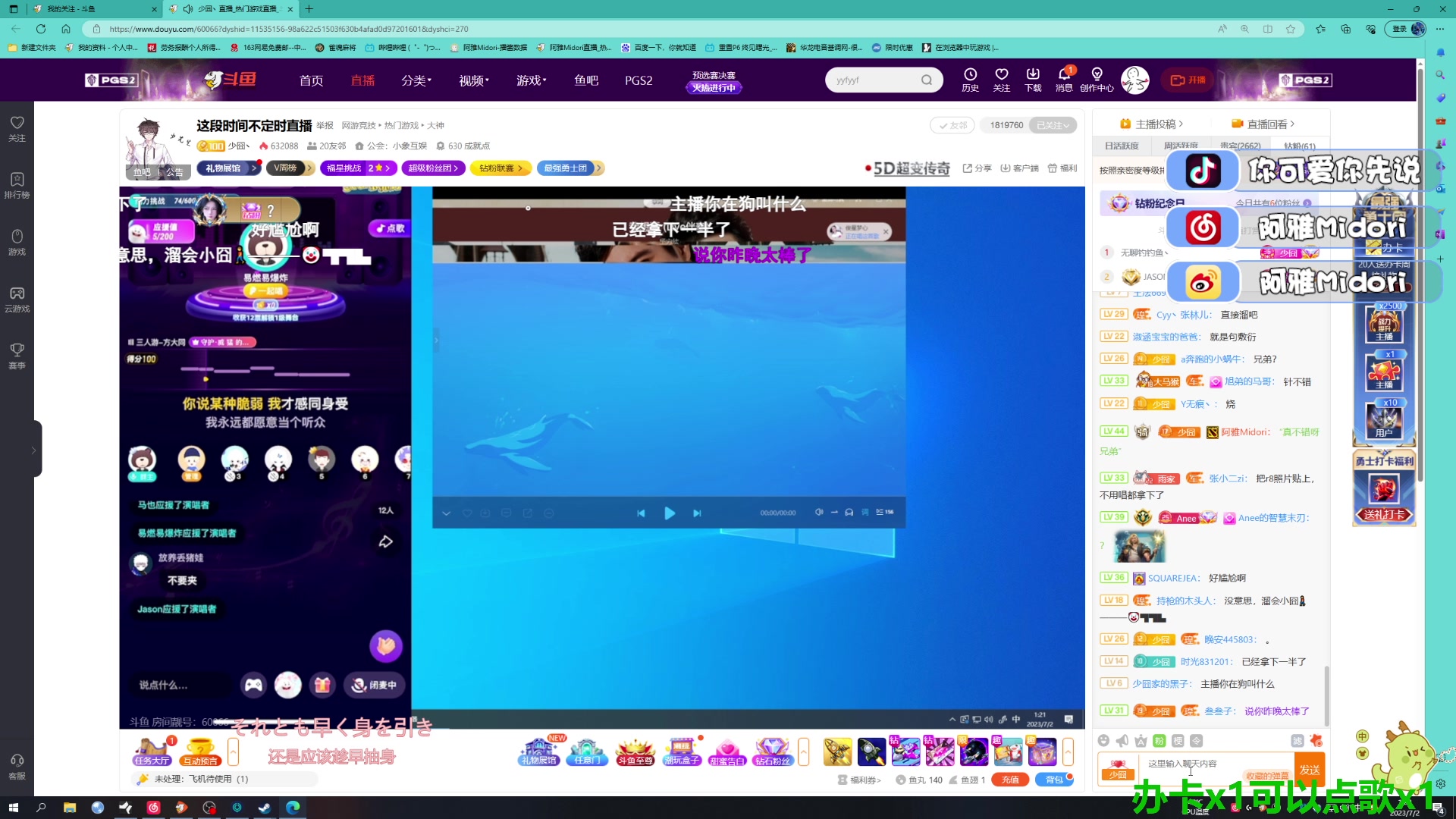Select 鱼吧 in top navigation

pyautogui.click(x=586, y=80)
